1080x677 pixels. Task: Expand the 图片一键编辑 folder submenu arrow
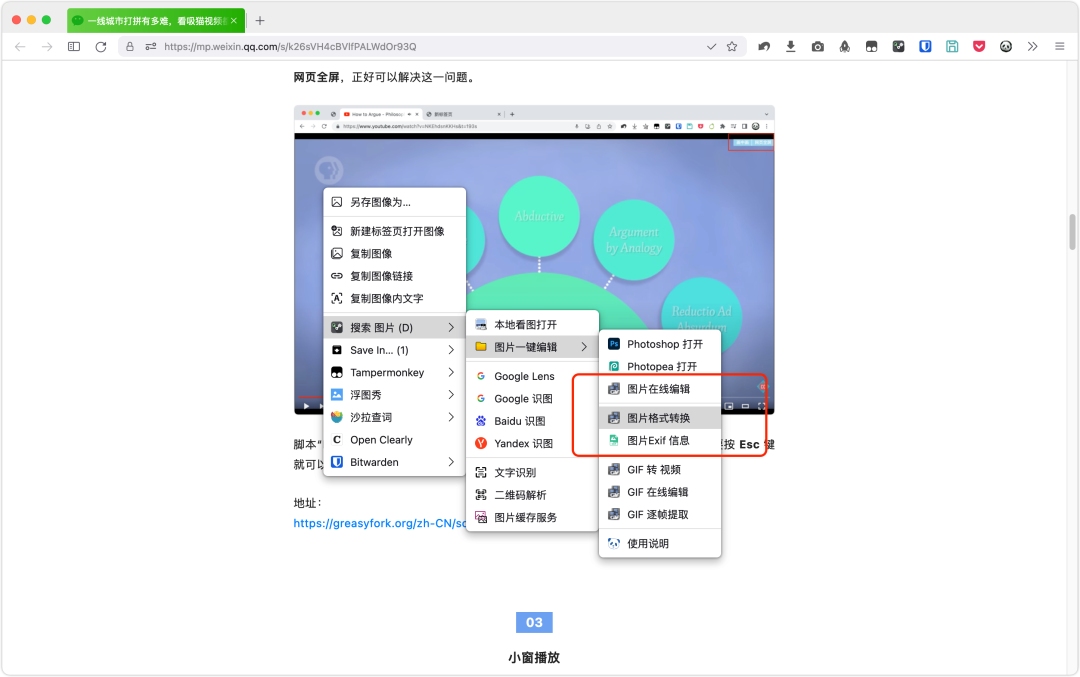point(584,346)
